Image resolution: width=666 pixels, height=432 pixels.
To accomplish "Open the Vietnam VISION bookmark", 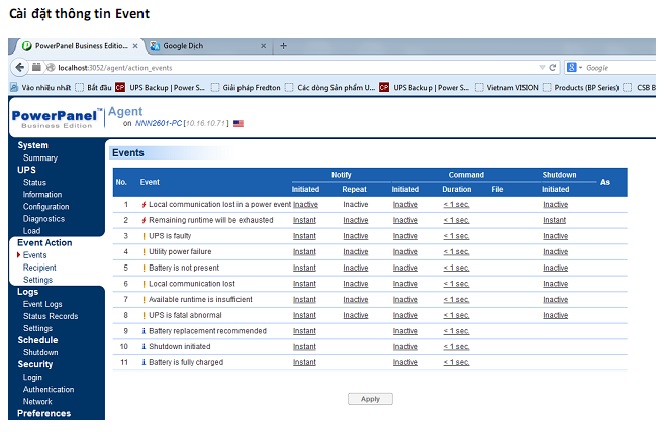I will 510,87.
